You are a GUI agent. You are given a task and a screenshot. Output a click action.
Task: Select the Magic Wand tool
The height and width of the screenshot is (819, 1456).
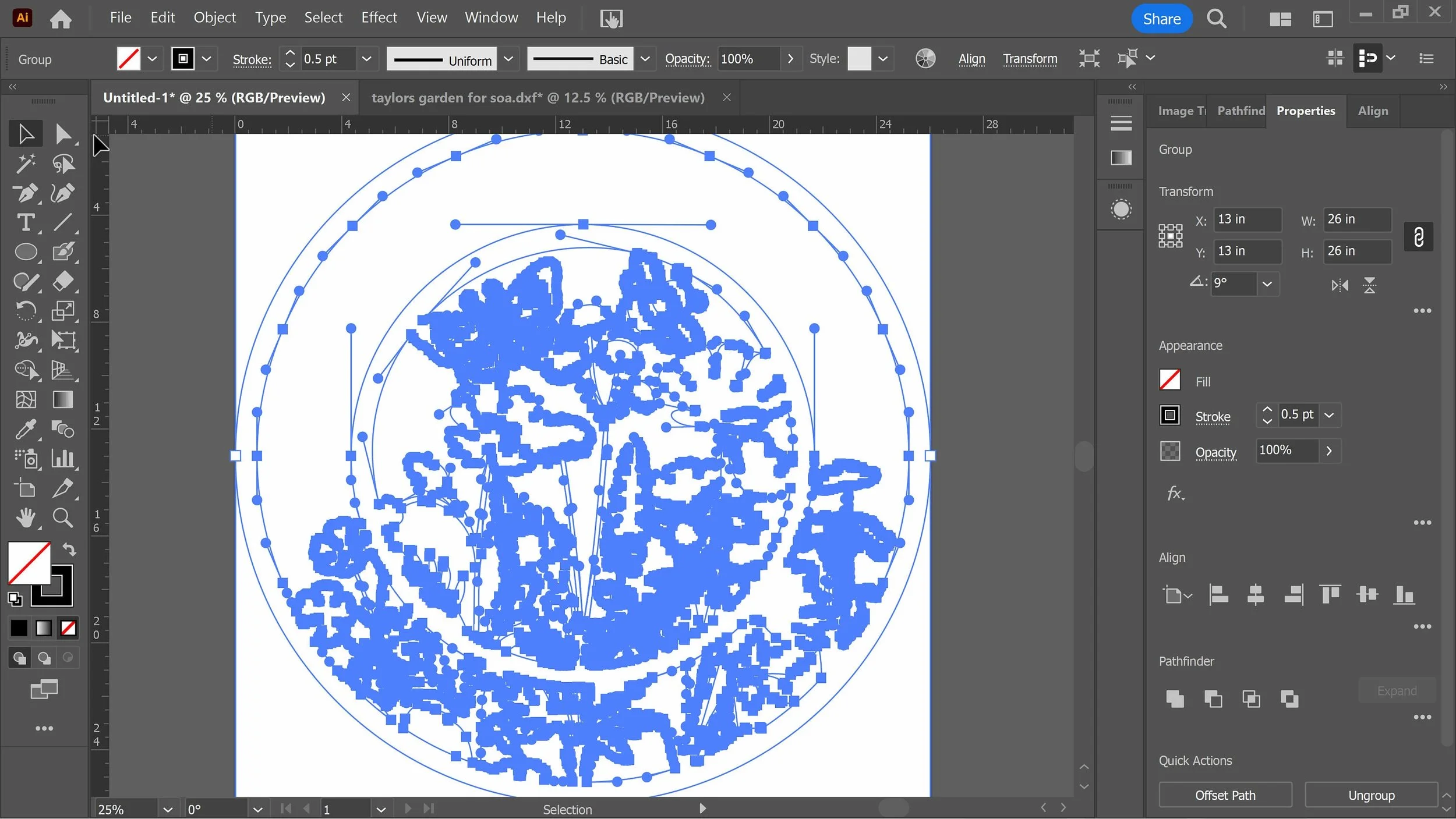click(26, 164)
